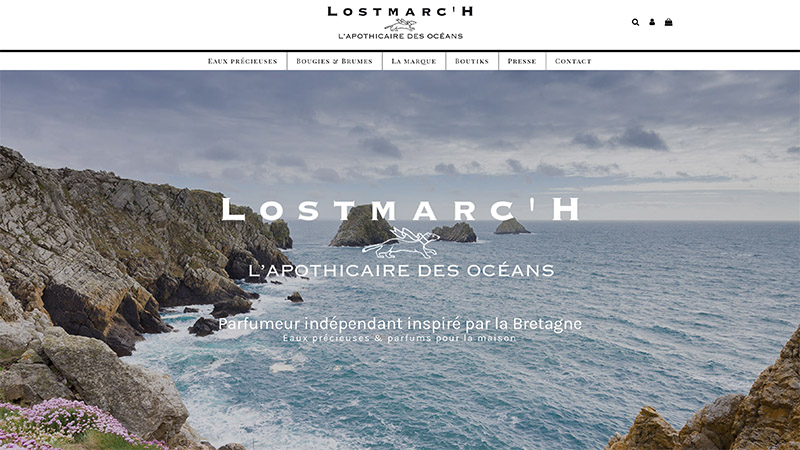Click the white hero L'apothicaire des océans text

pos(401,270)
